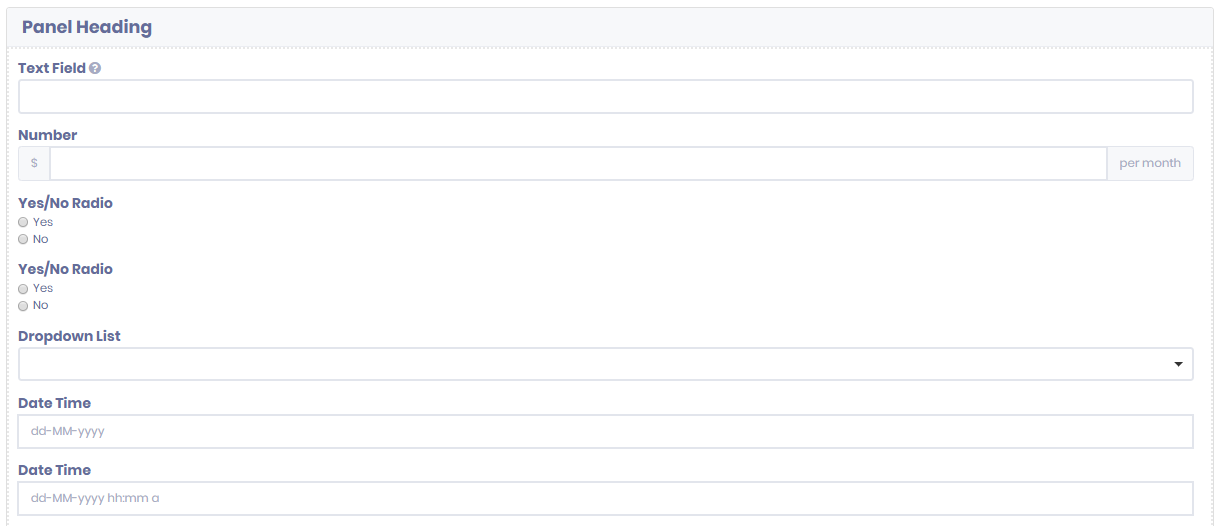Screen dimensions: 1220x526
Task: Click the second 'Date Time' label
Action: click(x=54, y=470)
